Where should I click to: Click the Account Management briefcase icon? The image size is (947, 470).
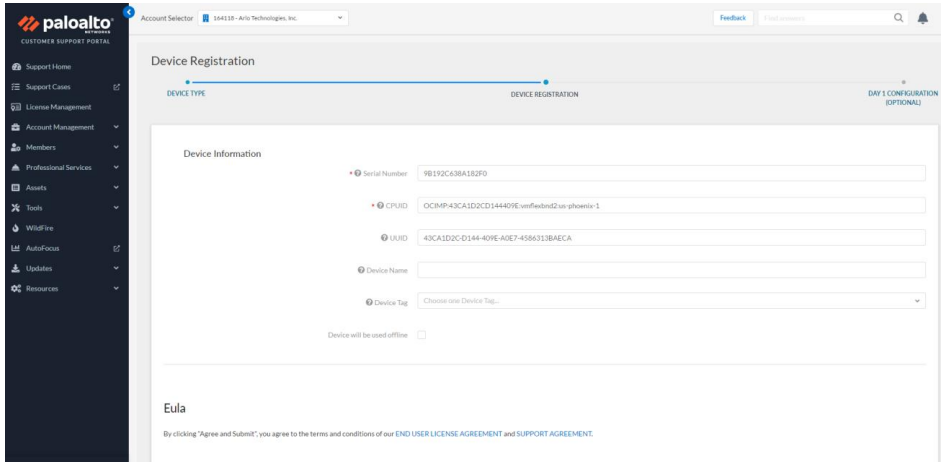click(16, 127)
